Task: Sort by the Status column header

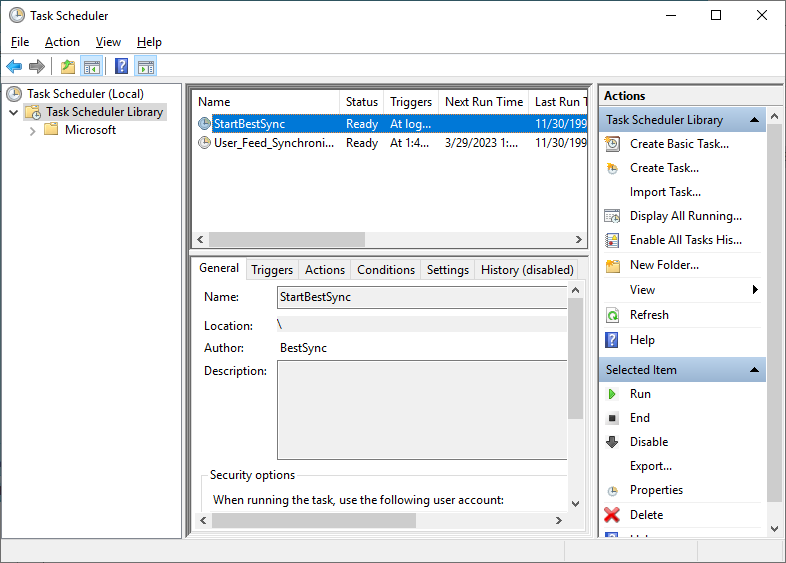Action: pos(361,102)
